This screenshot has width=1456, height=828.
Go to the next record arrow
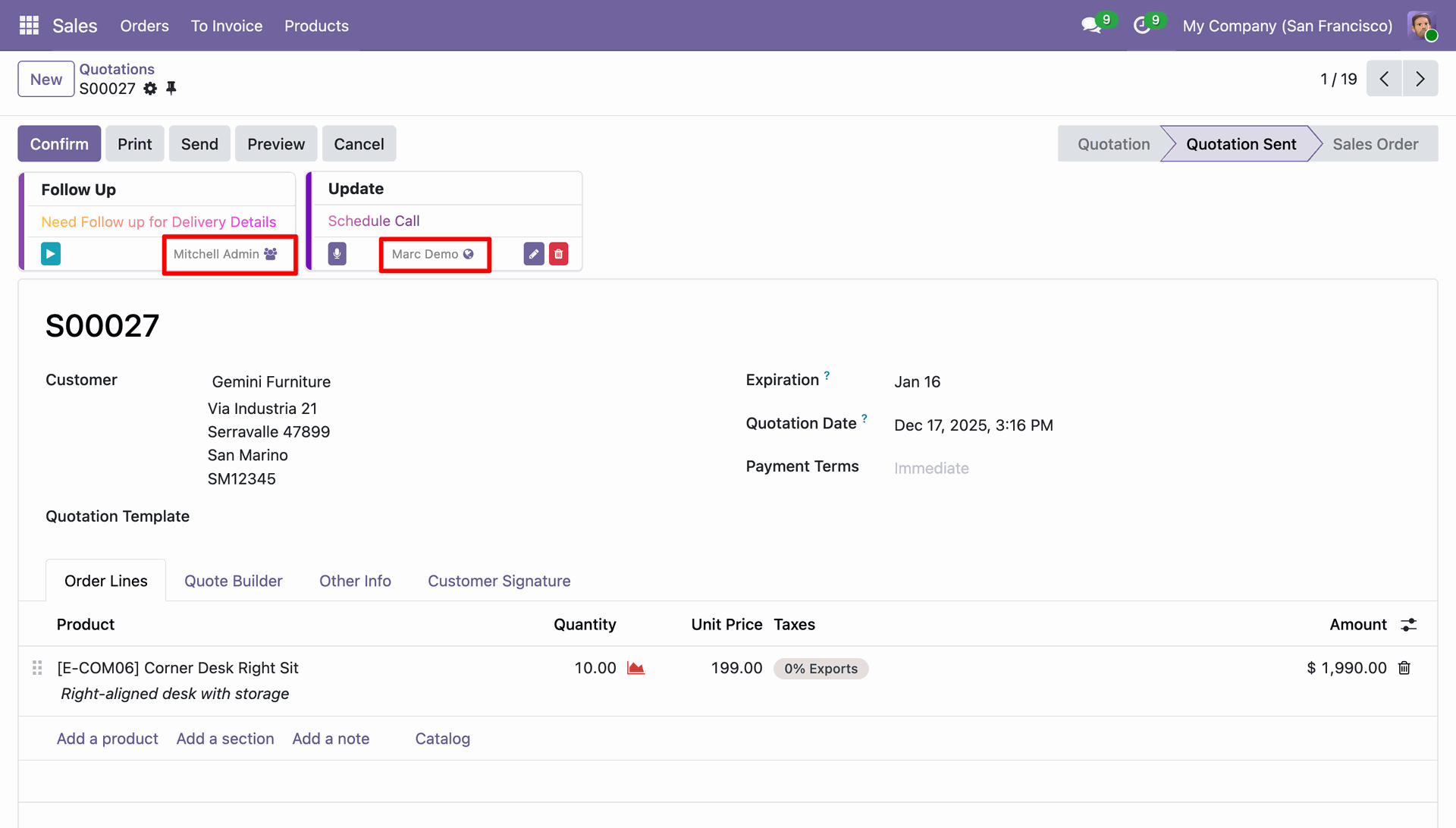tap(1420, 79)
